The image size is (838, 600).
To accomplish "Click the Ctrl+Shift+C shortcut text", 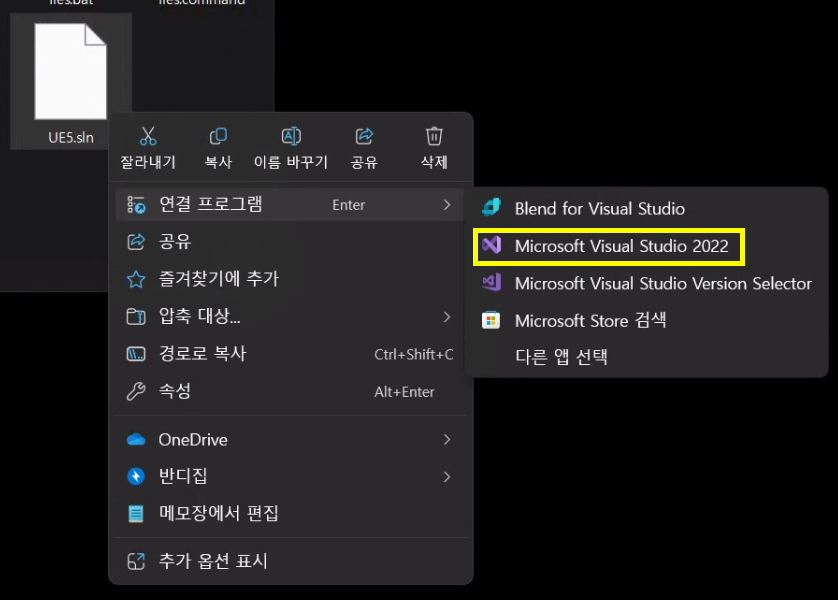I will [414, 354].
